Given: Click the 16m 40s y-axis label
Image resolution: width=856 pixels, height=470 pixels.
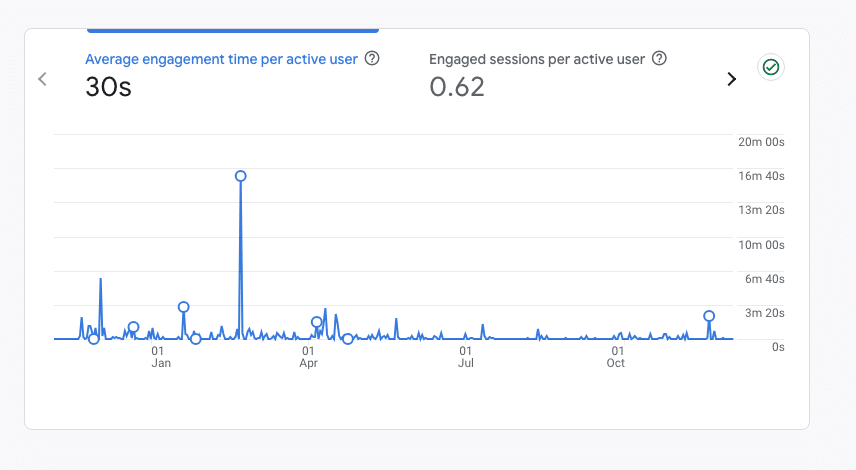Looking at the screenshot, I should click(x=761, y=176).
